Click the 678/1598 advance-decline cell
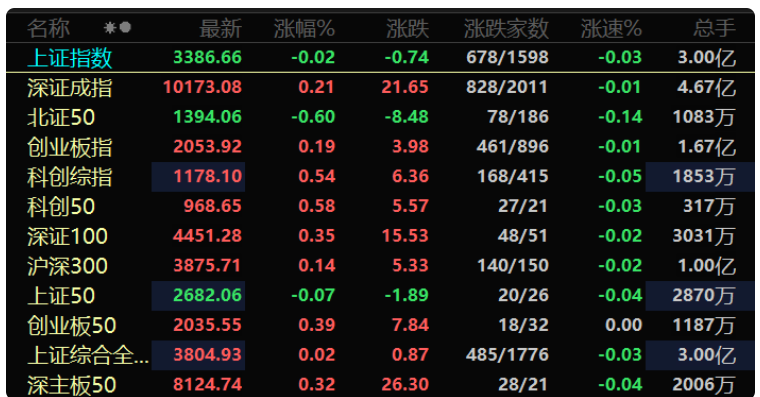This screenshot has width=760, height=397. [x=507, y=57]
